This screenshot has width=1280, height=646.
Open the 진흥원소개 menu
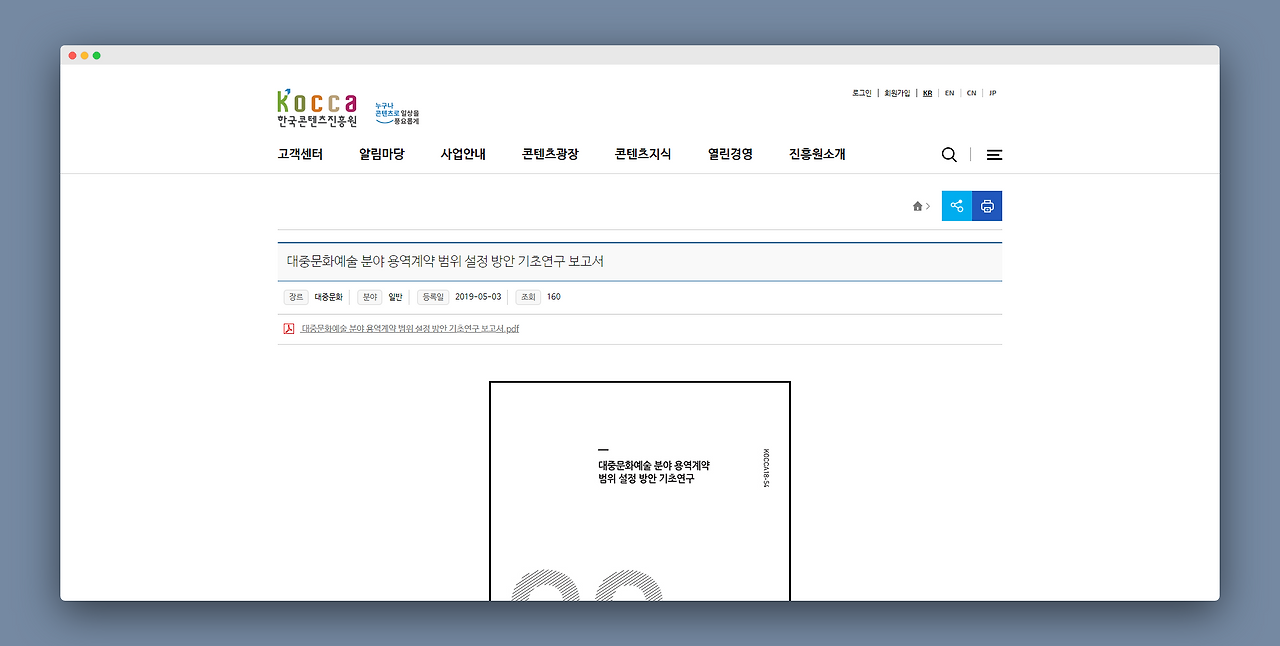[x=817, y=154]
